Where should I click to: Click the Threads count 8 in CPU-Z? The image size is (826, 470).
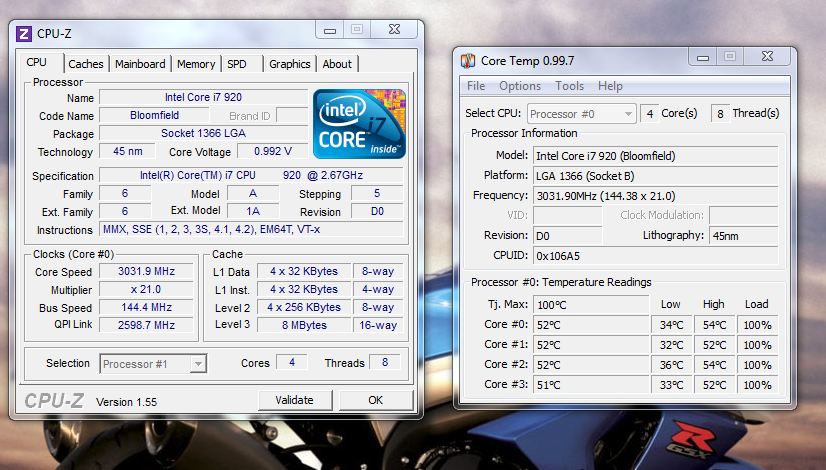click(385, 363)
